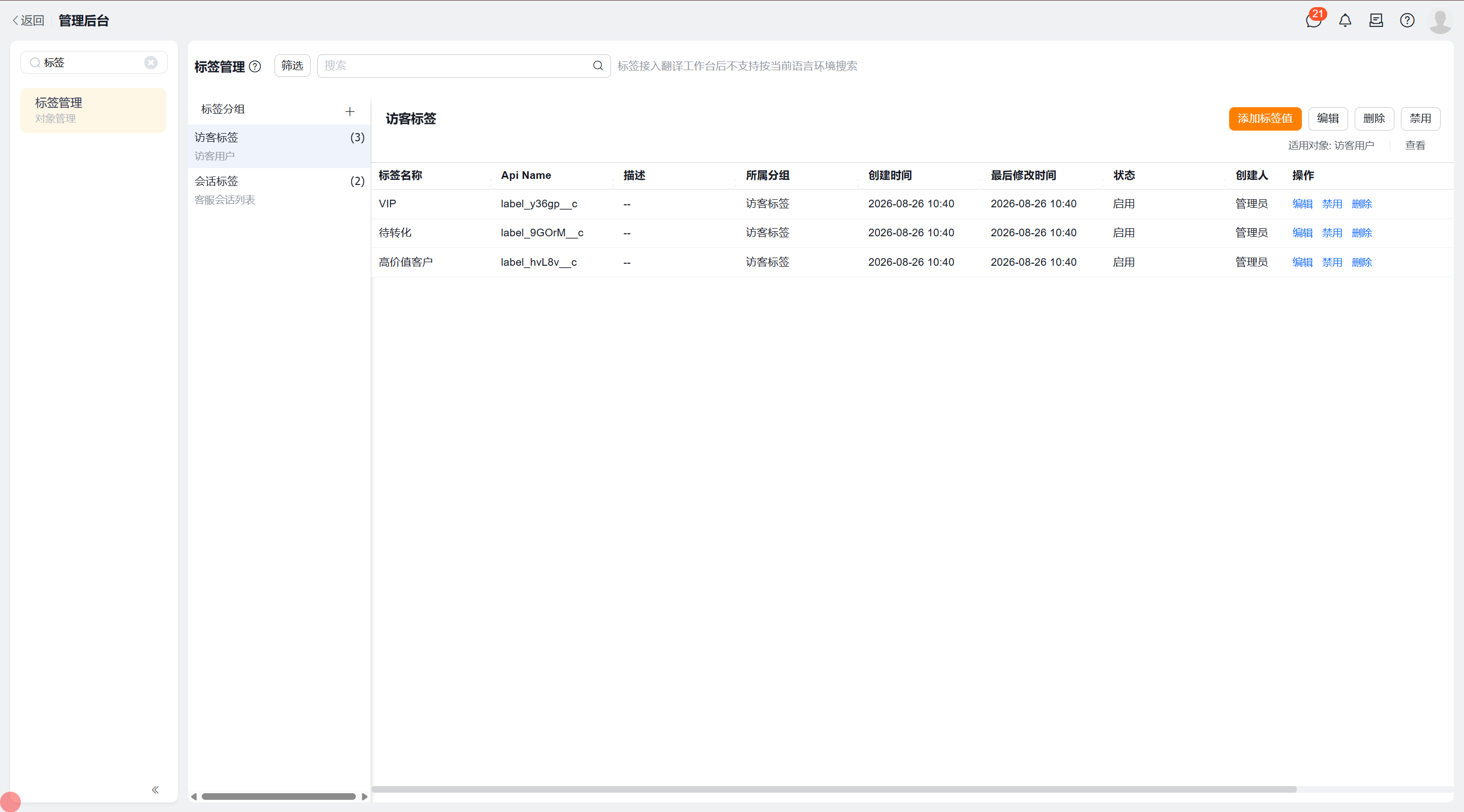Click the group-level 删除 button
The width and height of the screenshot is (1464, 812).
pyautogui.click(x=1374, y=119)
